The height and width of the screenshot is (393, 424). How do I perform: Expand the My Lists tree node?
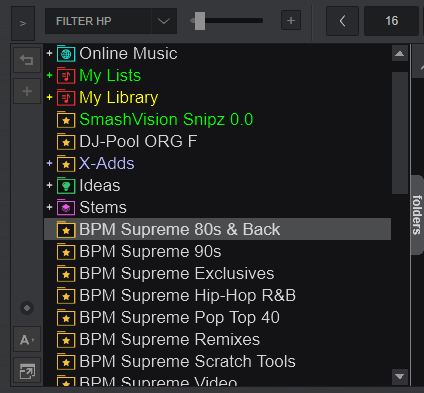click(x=49, y=75)
